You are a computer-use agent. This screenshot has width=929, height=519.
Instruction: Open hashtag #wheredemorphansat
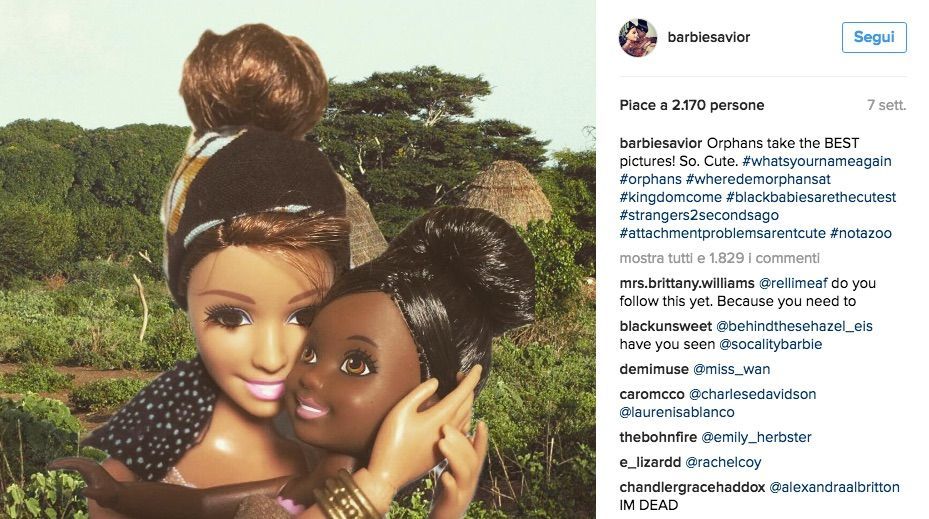pos(758,179)
